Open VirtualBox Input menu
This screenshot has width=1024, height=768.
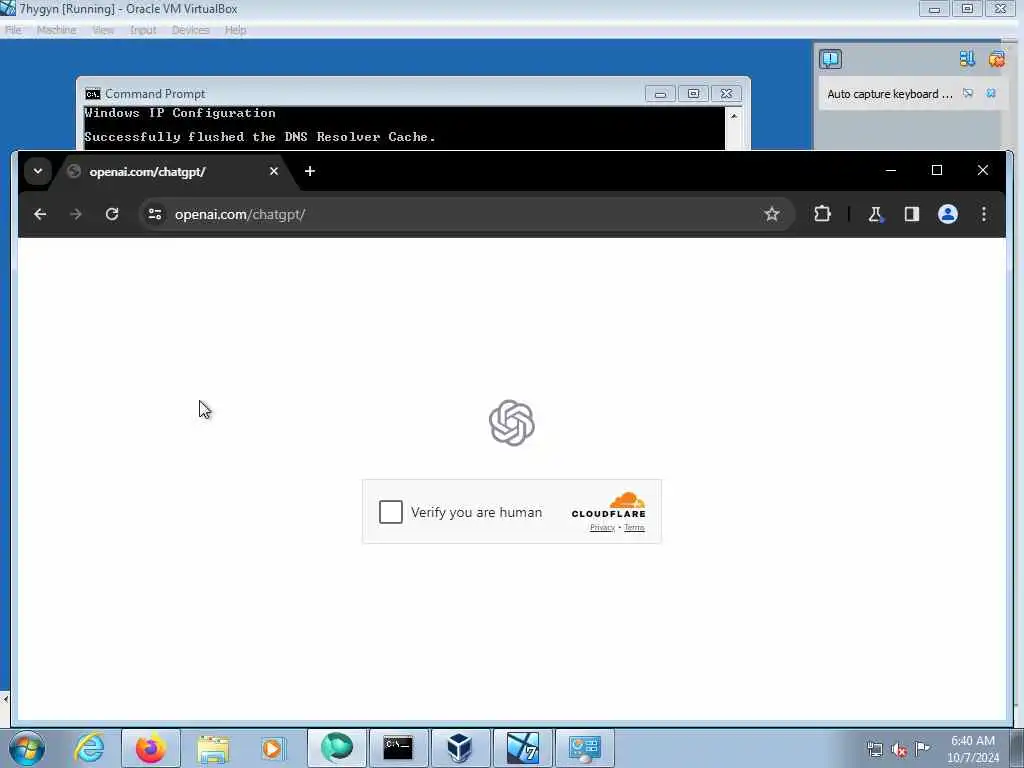pyautogui.click(x=143, y=30)
